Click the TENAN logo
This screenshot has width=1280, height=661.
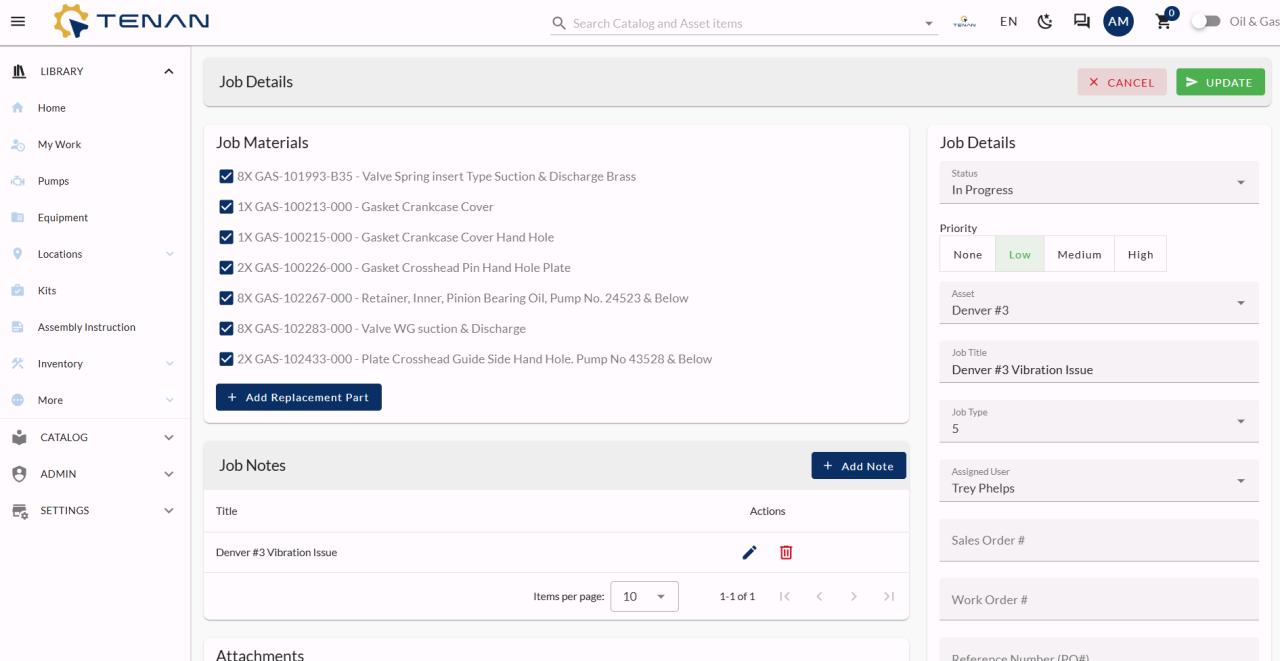coord(132,22)
